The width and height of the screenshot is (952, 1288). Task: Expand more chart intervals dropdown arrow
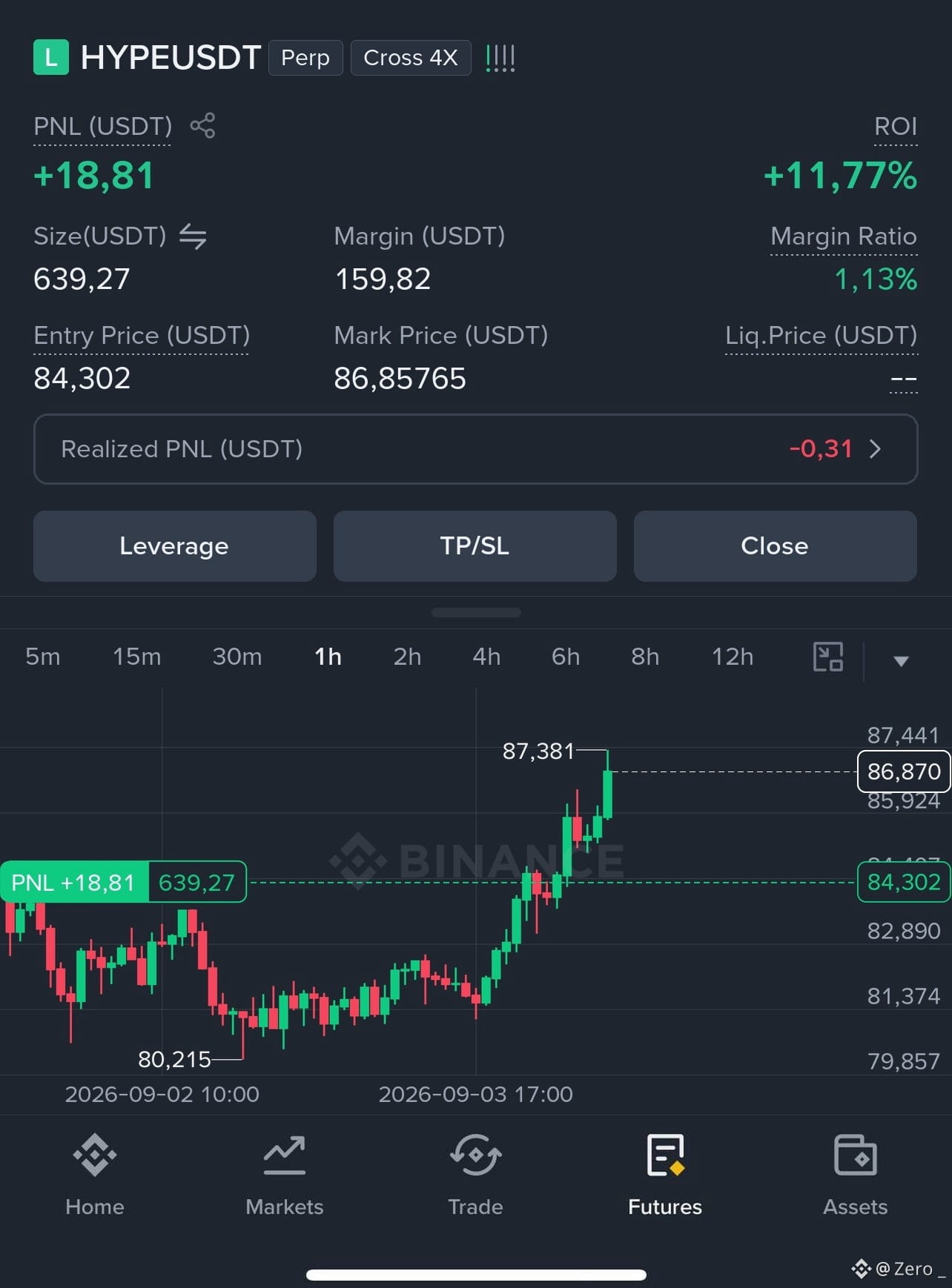click(x=901, y=661)
